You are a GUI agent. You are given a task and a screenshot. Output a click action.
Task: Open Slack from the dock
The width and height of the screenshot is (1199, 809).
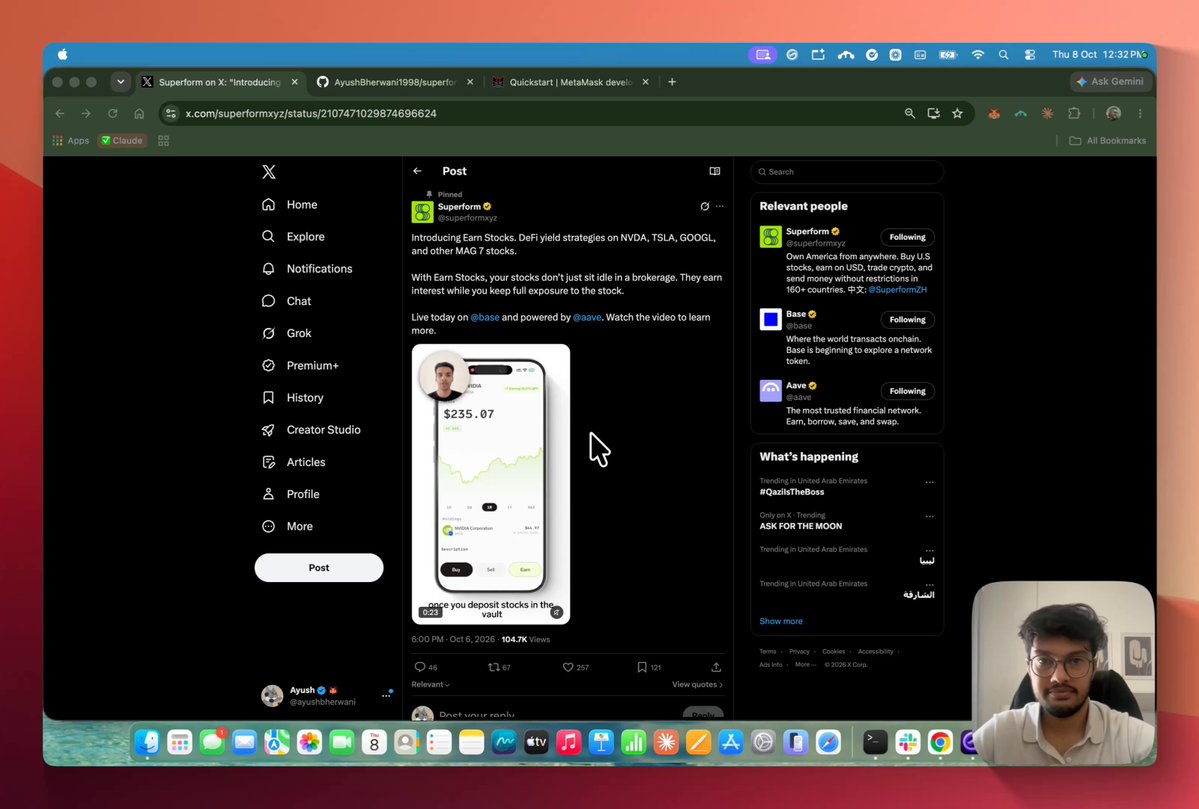(x=908, y=742)
